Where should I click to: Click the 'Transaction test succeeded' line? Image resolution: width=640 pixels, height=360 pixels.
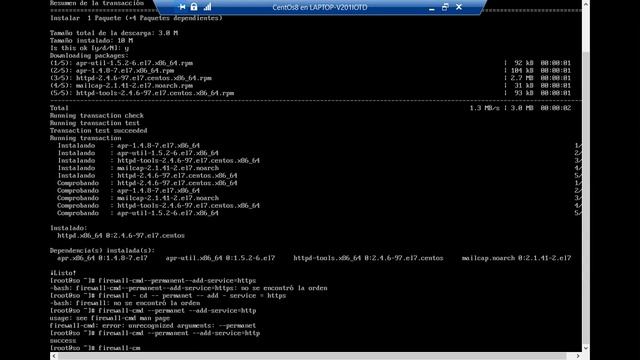pyautogui.click(x=98, y=131)
